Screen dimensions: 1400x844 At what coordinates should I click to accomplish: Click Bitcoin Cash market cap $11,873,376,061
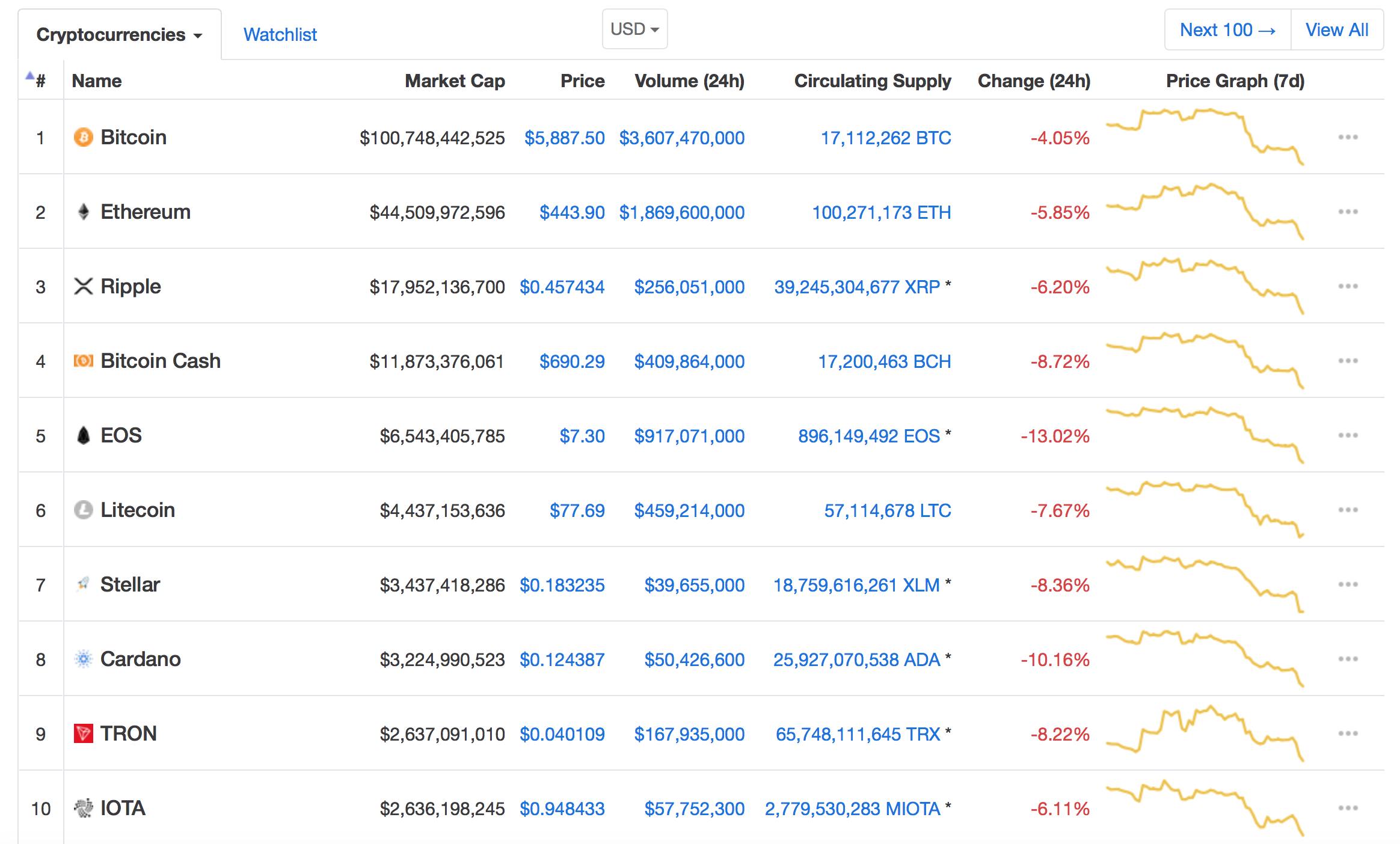click(x=437, y=361)
